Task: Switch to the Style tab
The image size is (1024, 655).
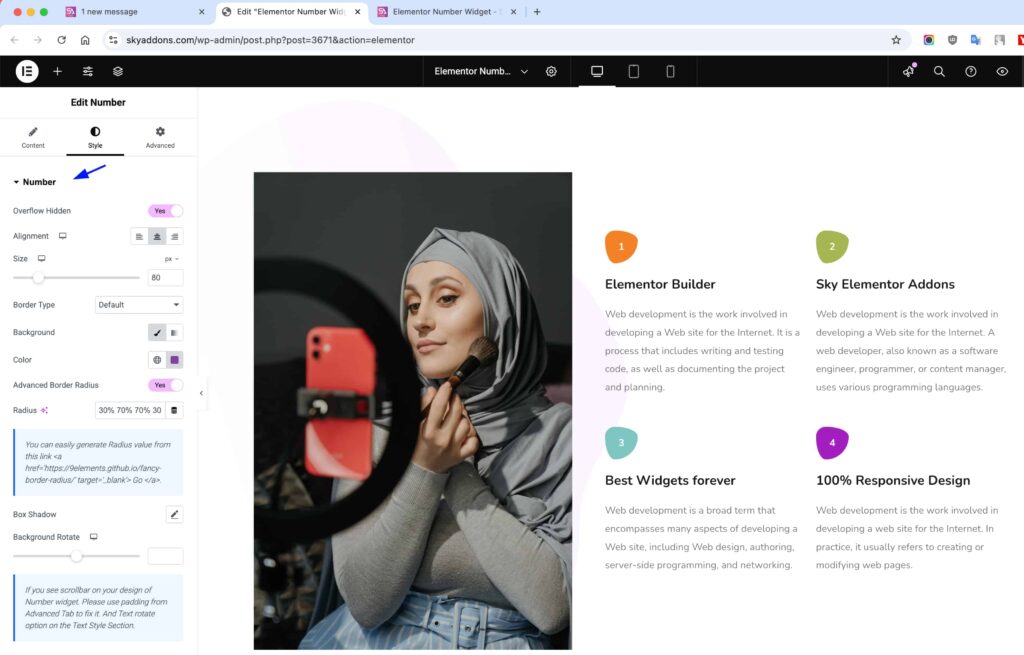Action: coord(95,137)
